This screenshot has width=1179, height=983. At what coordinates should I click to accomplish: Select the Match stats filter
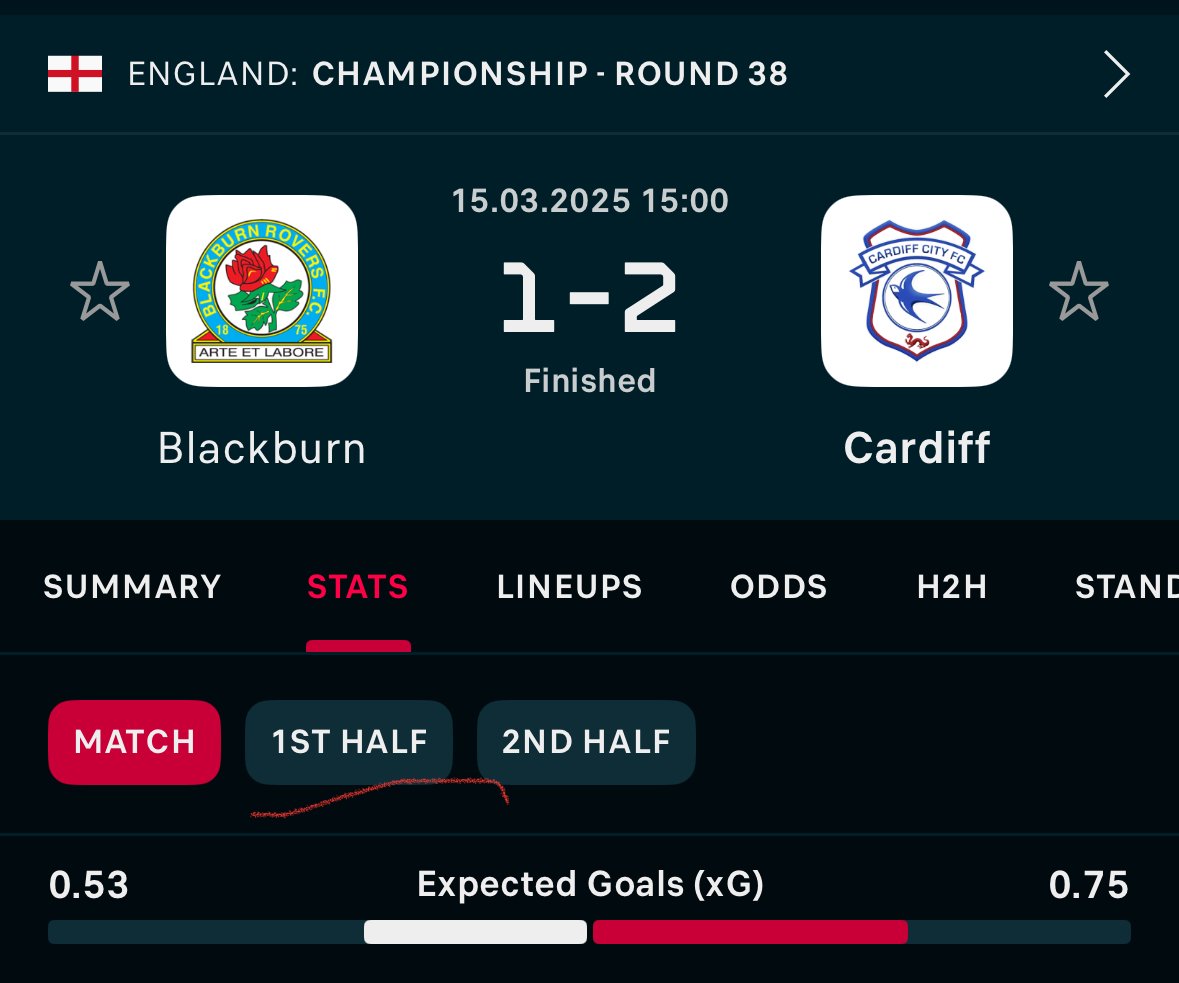click(134, 742)
